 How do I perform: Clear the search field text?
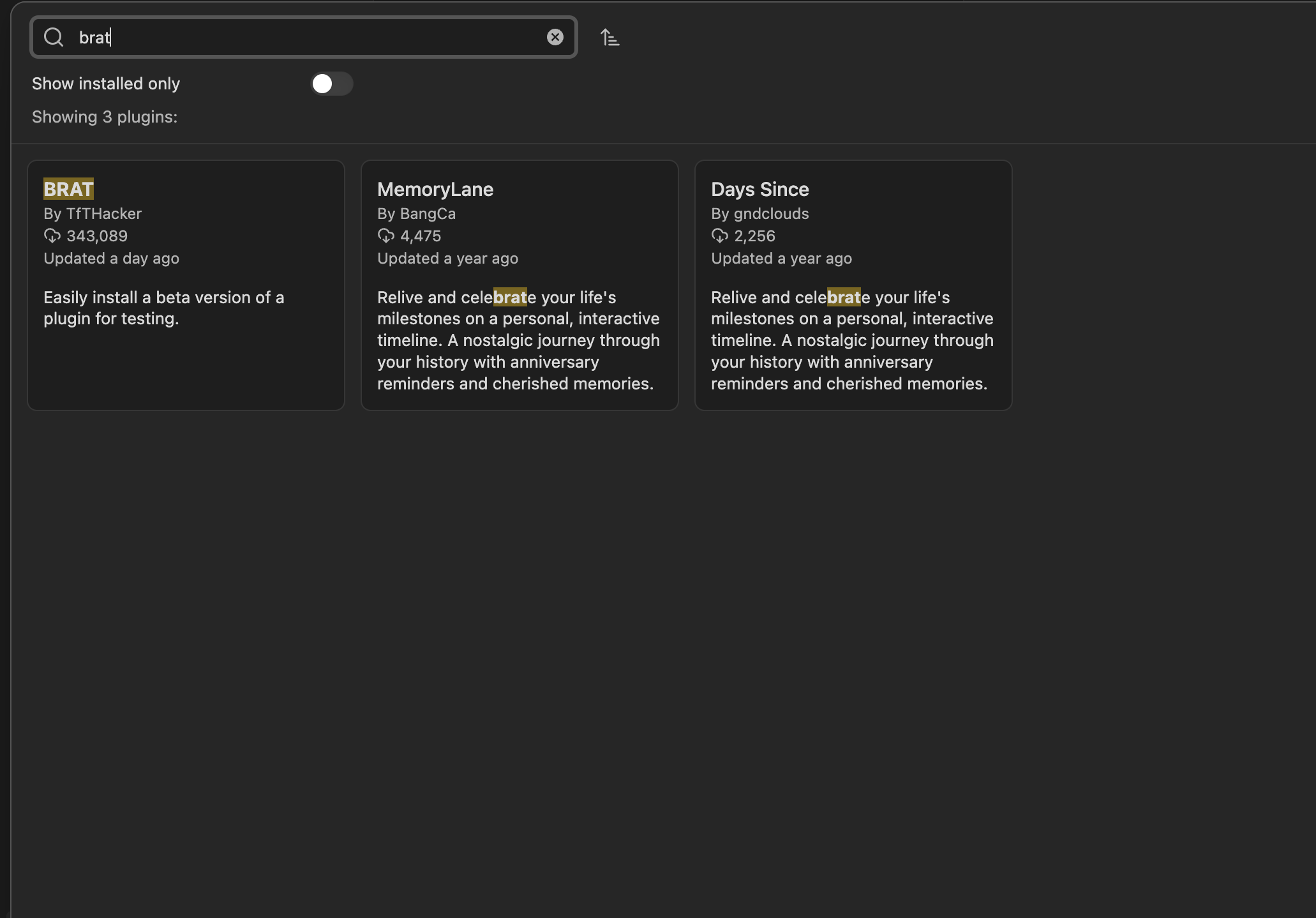pyautogui.click(x=555, y=37)
